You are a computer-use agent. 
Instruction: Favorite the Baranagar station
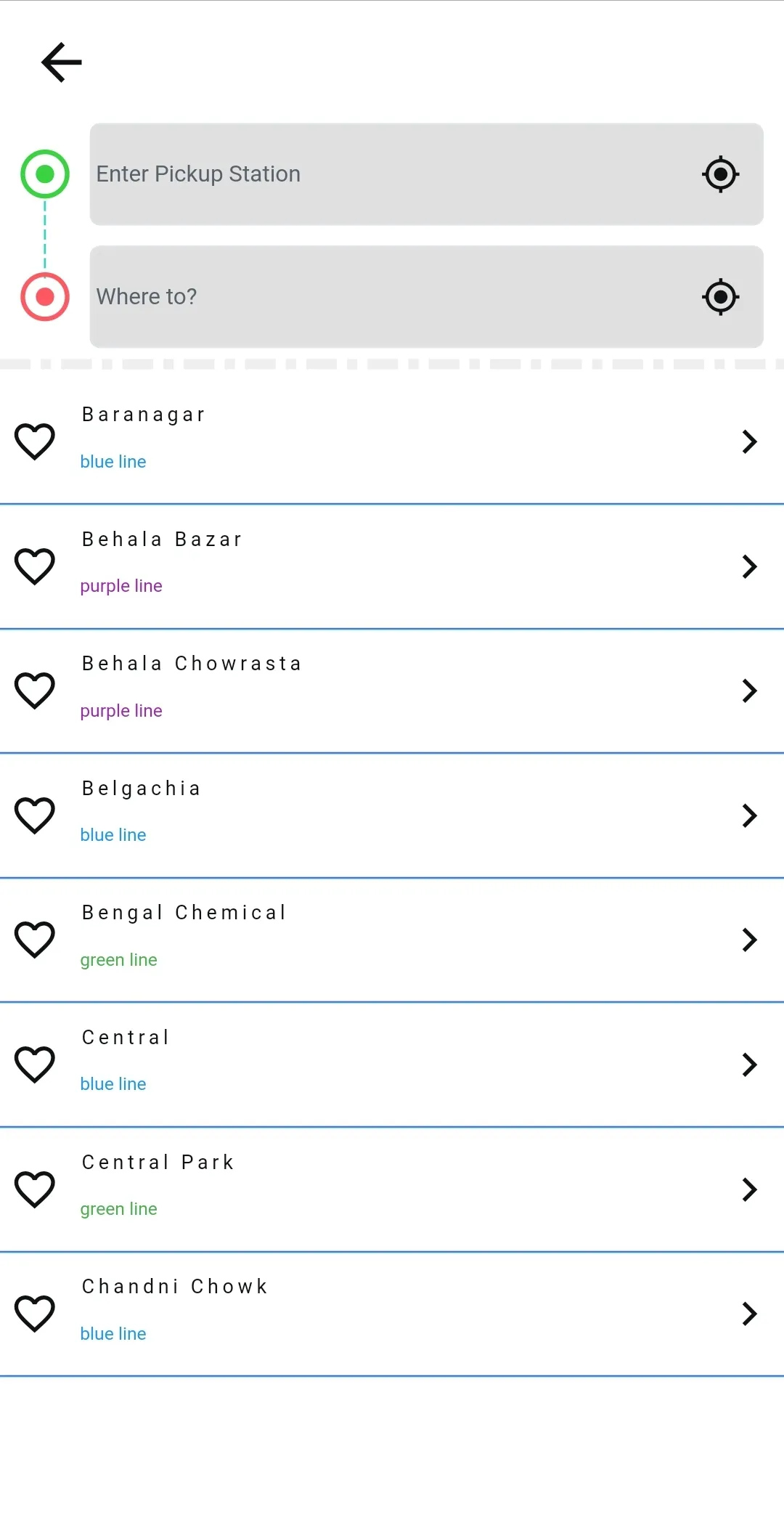coord(35,441)
